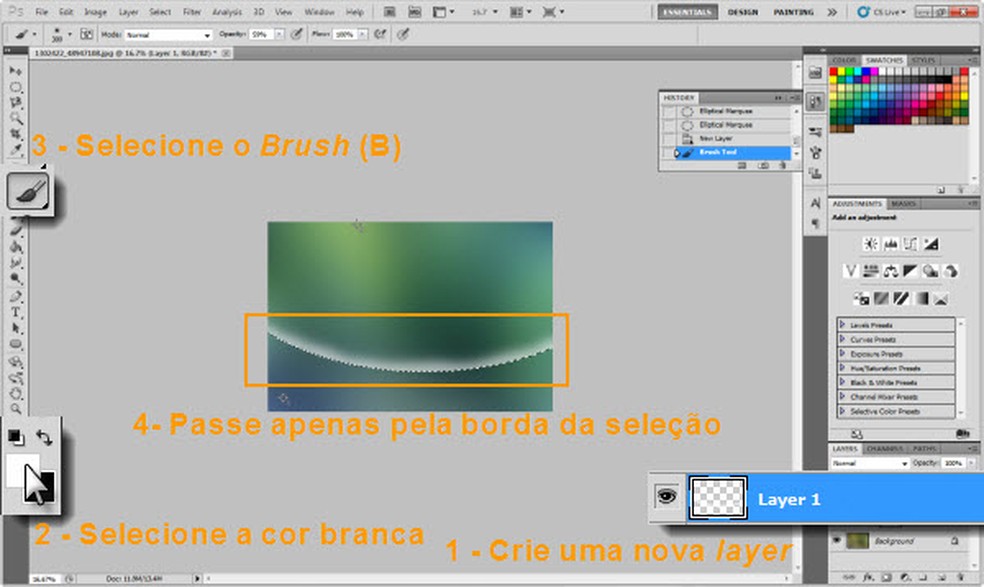Toggle tablet pressure for opacity
This screenshot has width=984, height=587.
point(297,35)
